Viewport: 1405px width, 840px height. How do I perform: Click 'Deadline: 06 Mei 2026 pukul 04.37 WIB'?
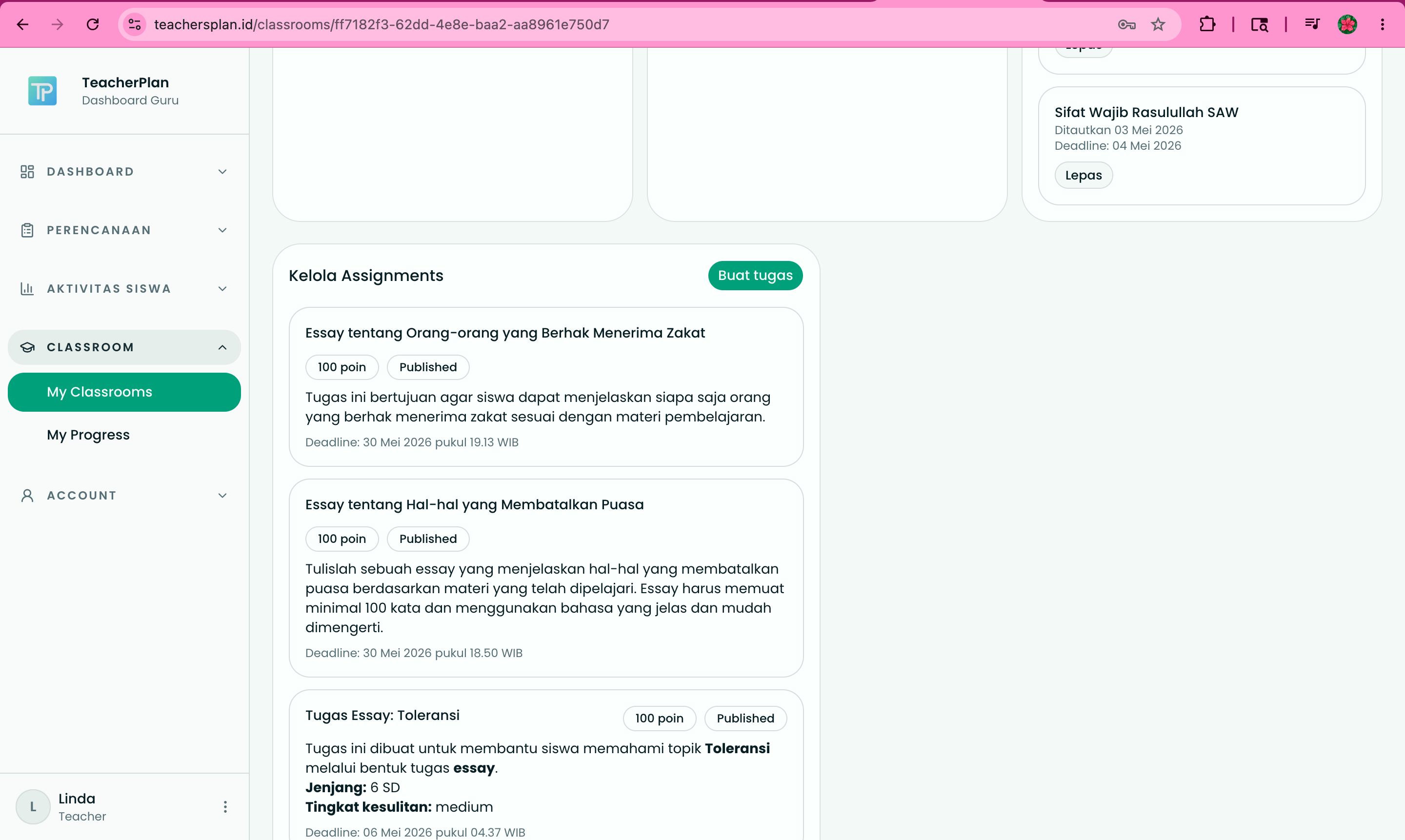tap(415, 832)
